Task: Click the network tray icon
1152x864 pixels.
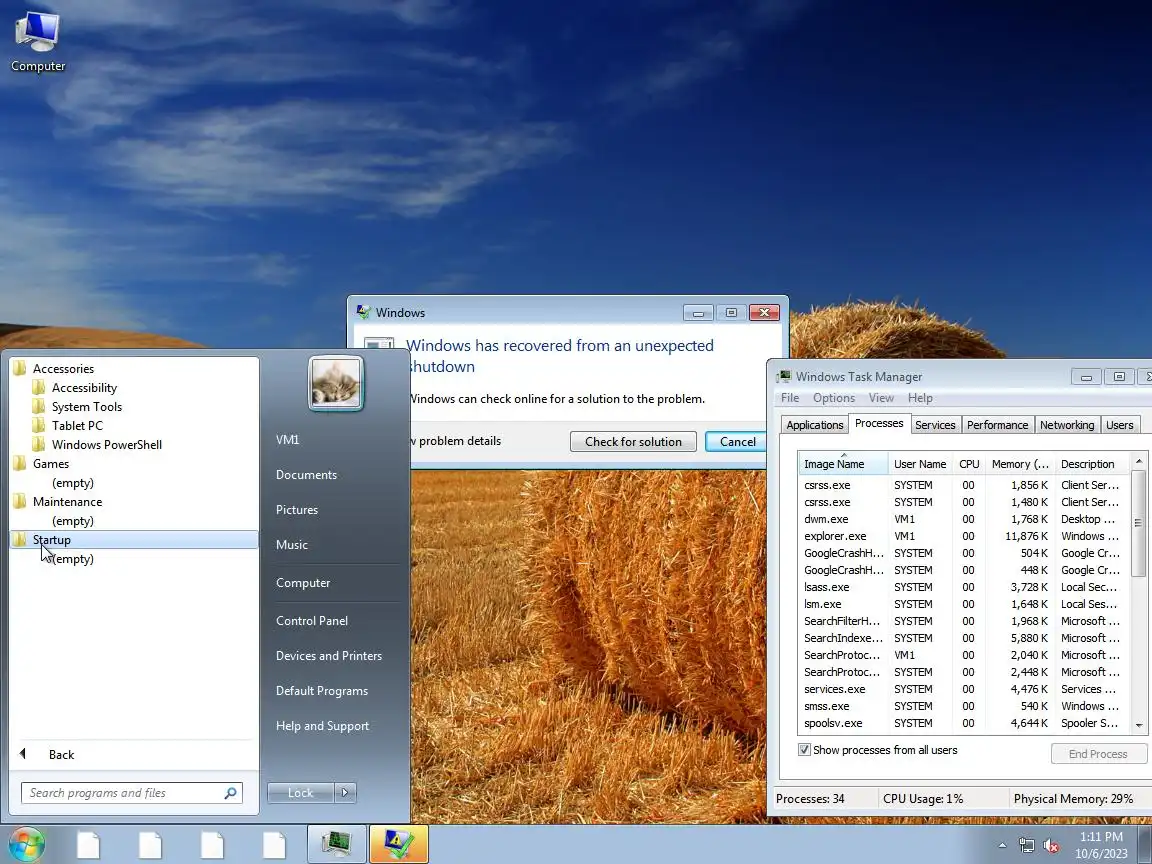Action: point(1027,846)
